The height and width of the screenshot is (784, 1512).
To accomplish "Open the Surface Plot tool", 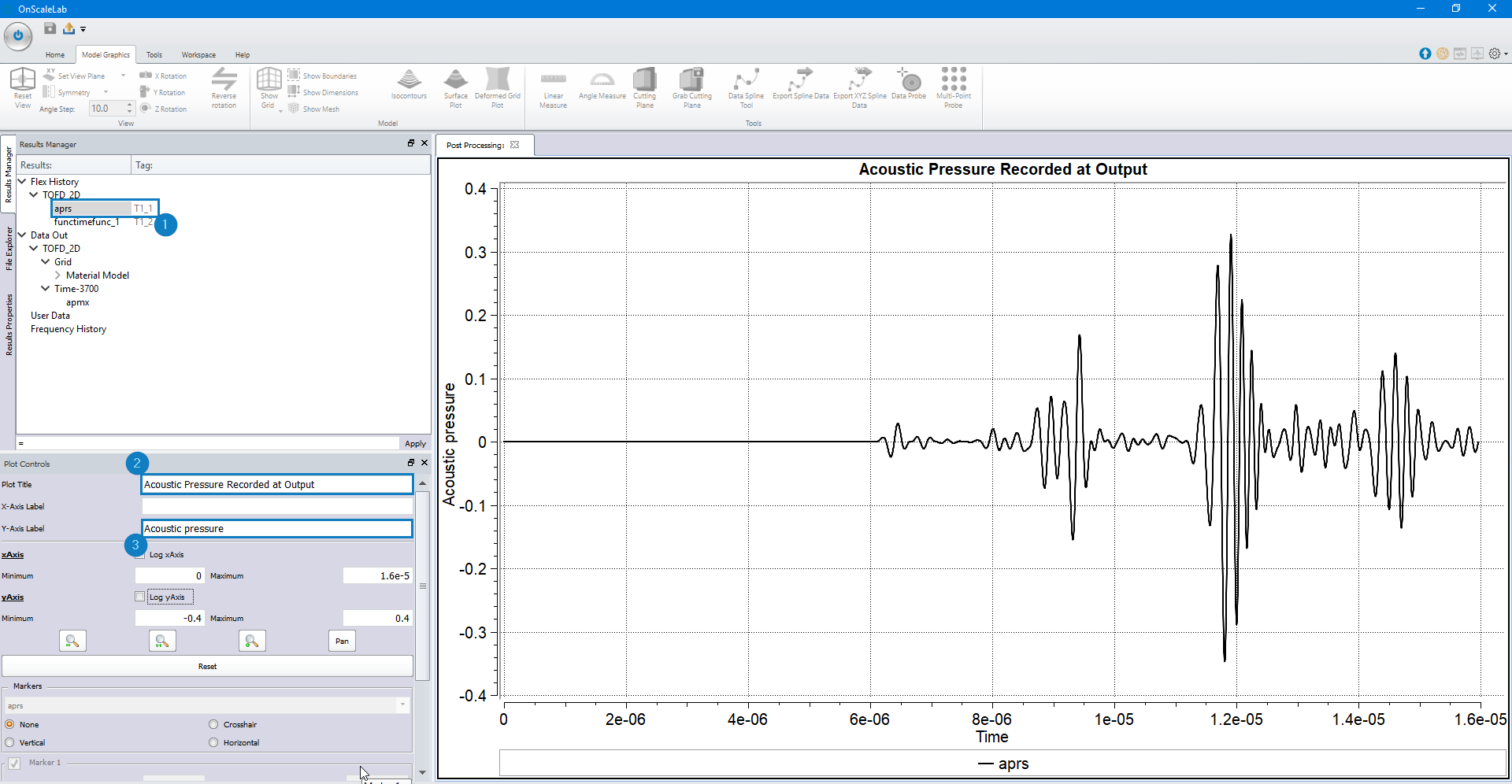I will (455, 88).
